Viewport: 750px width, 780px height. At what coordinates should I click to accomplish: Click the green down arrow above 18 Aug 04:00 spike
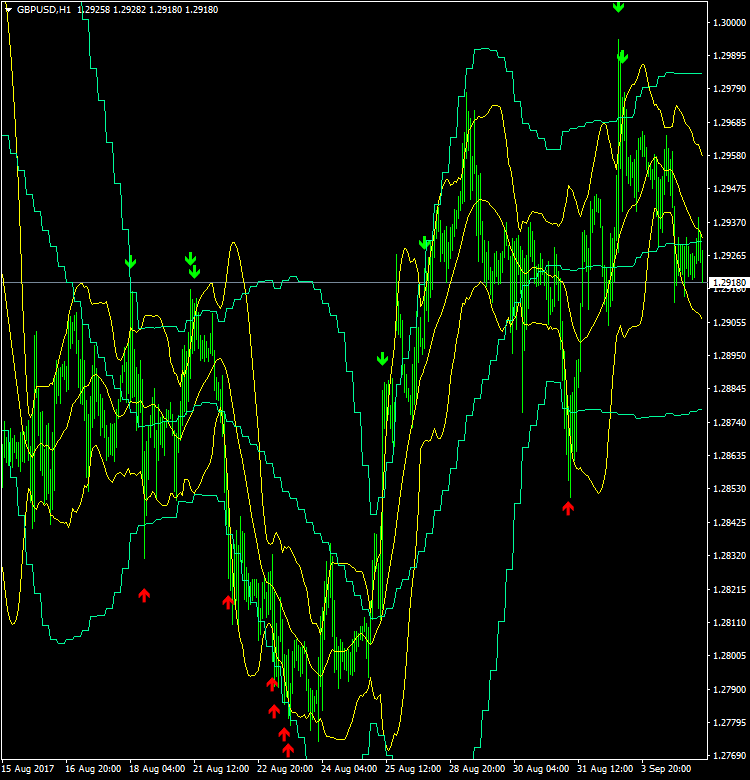point(130,262)
